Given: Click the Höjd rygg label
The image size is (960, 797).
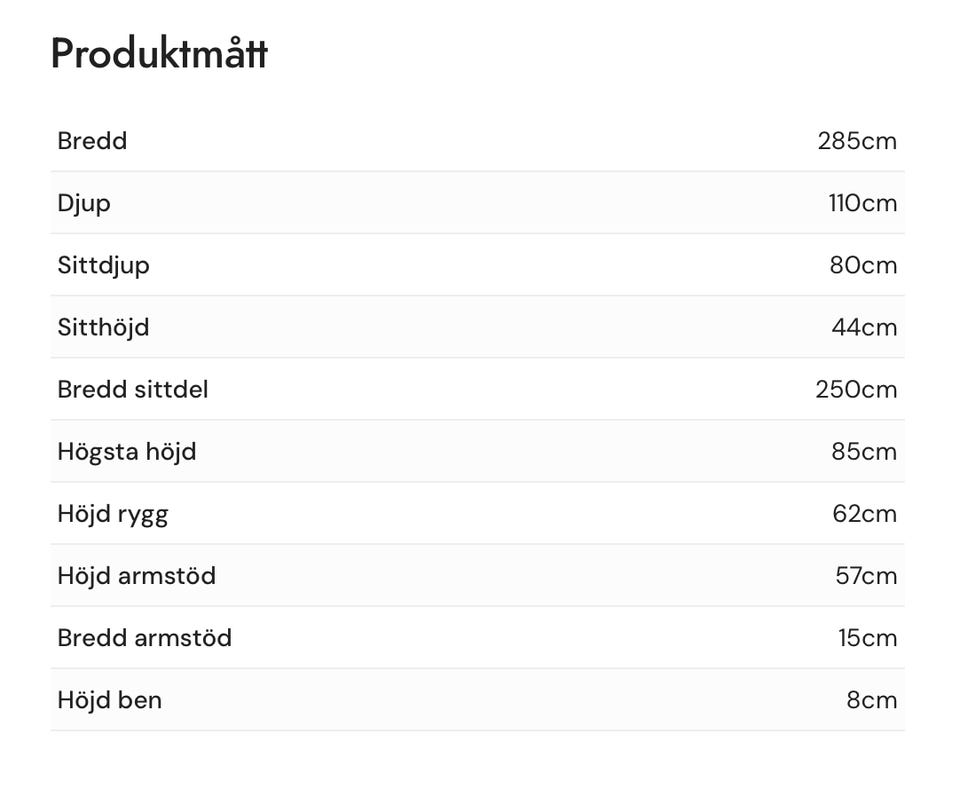Looking at the screenshot, I should [113, 514].
